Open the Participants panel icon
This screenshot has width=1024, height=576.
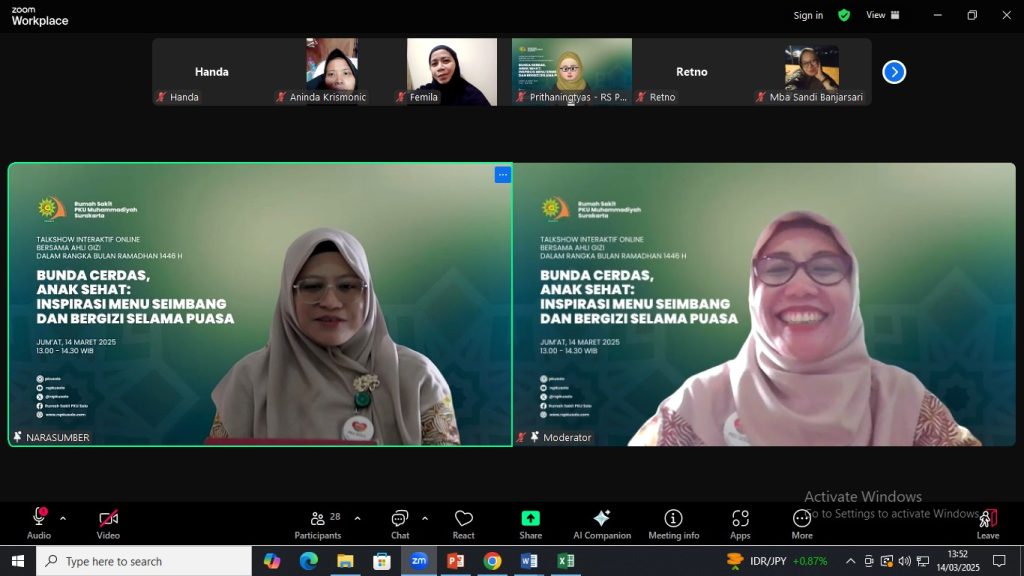coord(317,518)
